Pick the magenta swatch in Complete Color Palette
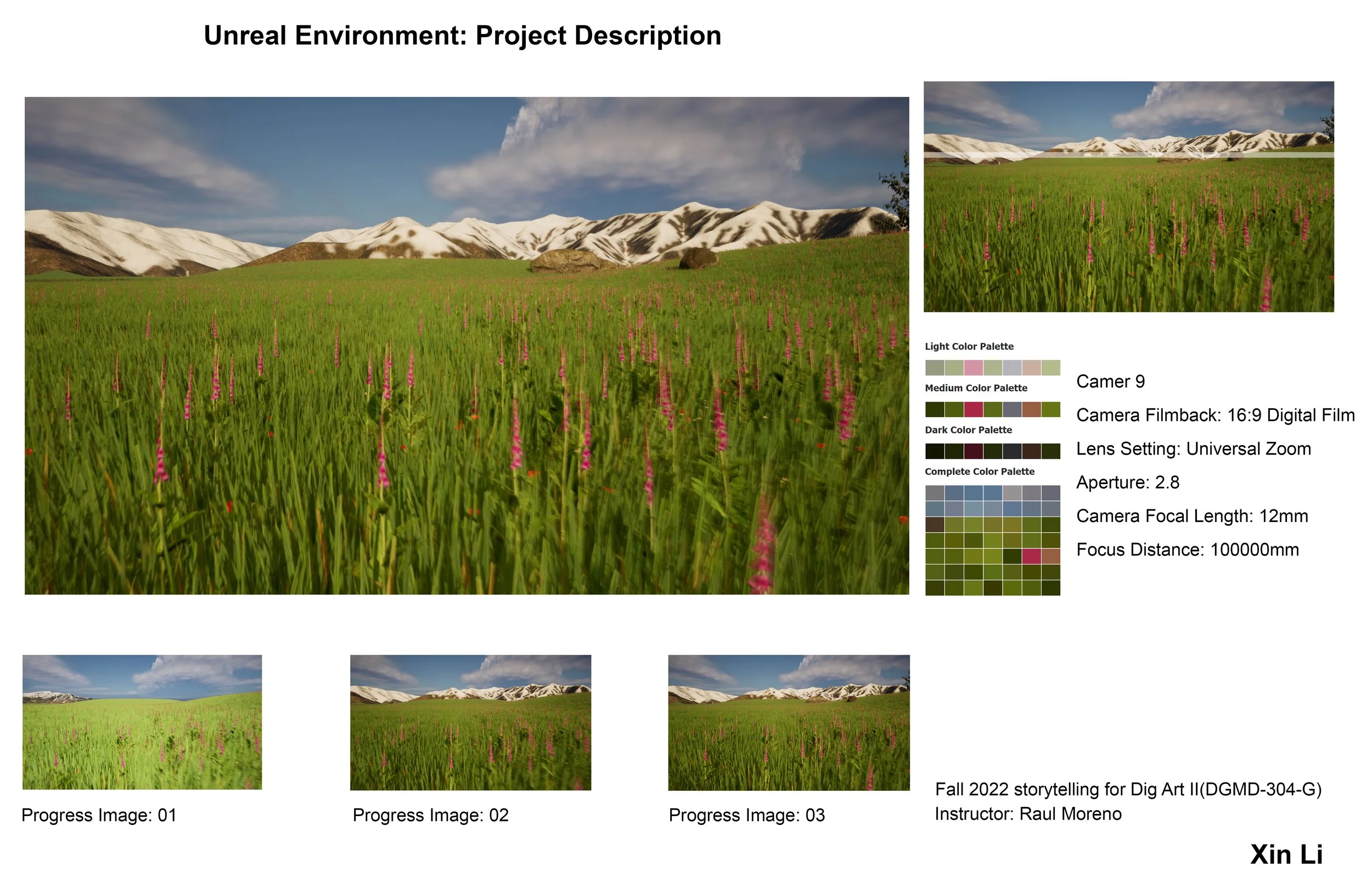Screen dimensions: 1372x888 tap(1031, 557)
